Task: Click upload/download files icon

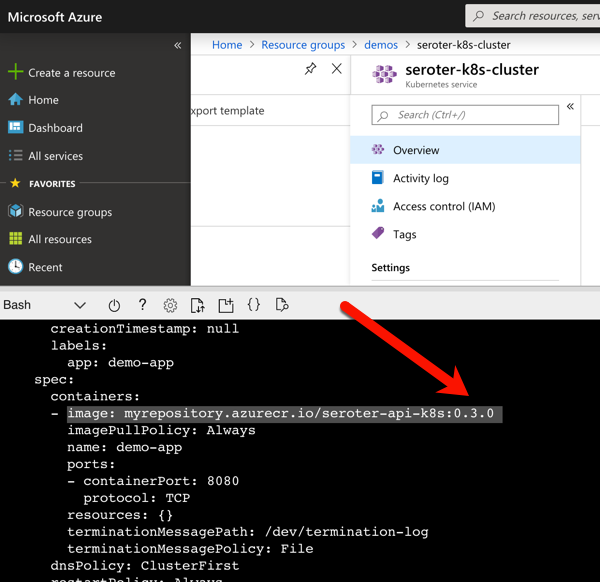Action: click(197, 305)
